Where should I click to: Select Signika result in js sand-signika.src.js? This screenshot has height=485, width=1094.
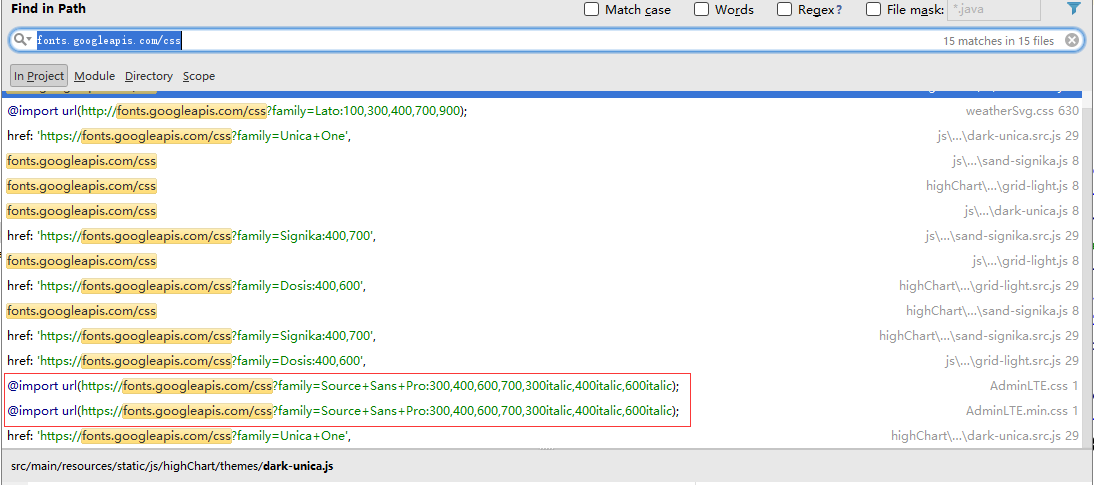(x=543, y=236)
